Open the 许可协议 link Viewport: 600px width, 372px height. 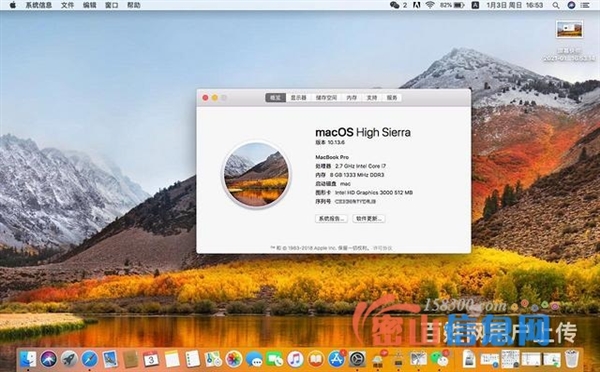[x=383, y=248]
